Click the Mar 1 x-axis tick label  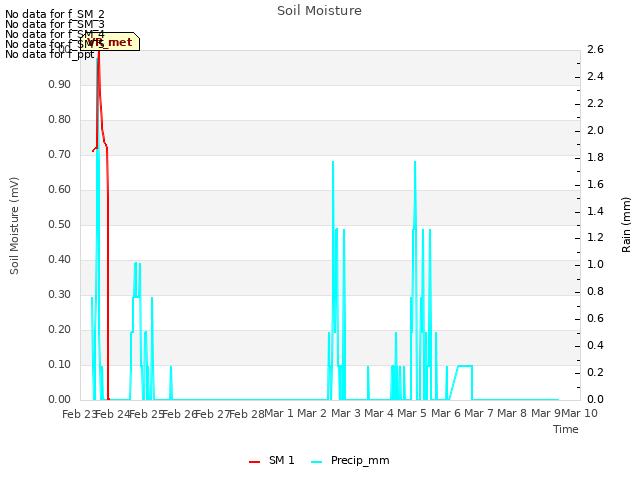[279, 413]
